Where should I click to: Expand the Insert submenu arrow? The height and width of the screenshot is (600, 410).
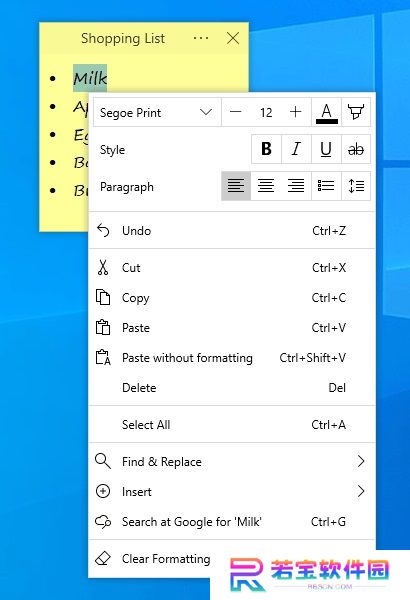[x=361, y=491]
